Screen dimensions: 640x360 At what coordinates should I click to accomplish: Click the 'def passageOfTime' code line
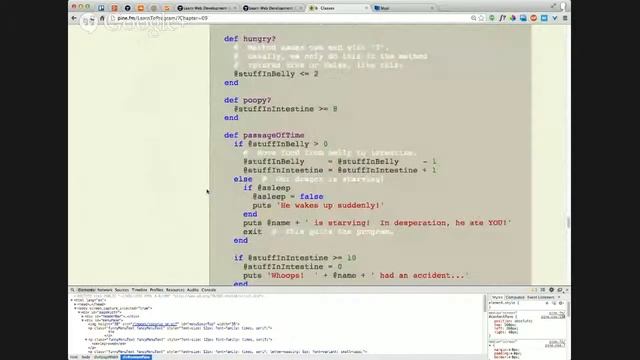(x=264, y=135)
